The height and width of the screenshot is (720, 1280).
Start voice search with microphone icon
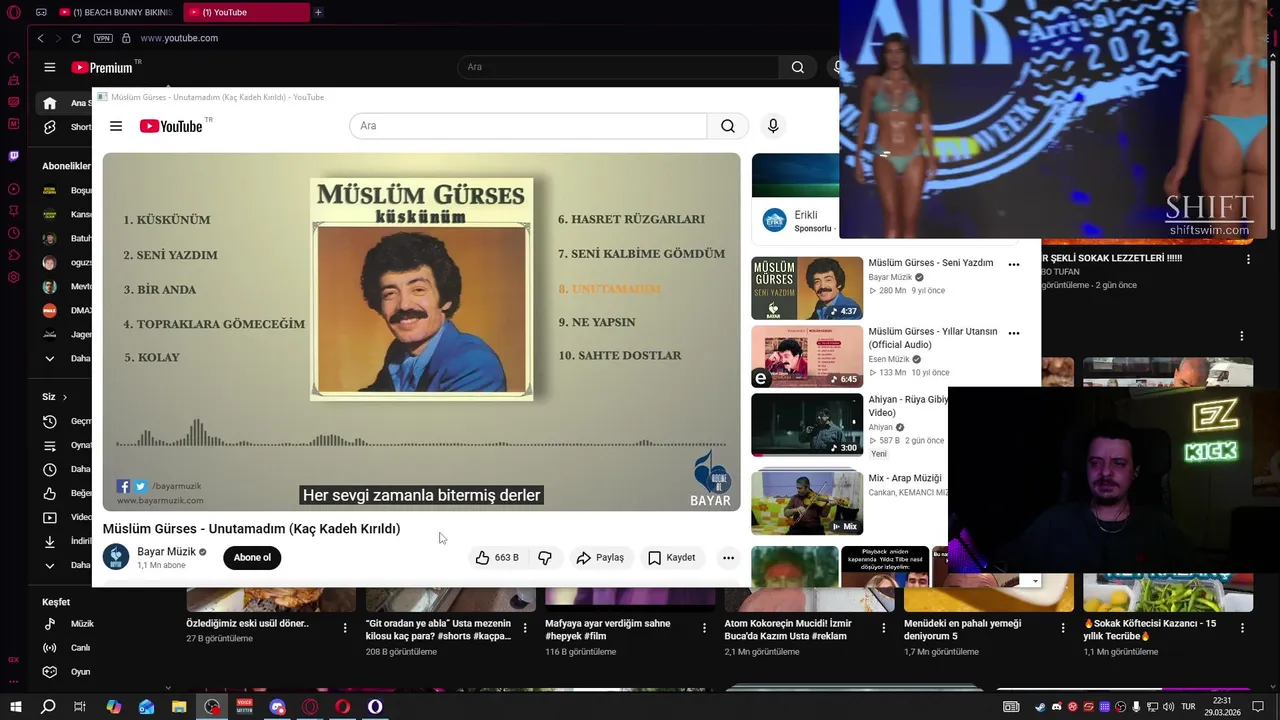pyautogui.click(x=772, y=126)
